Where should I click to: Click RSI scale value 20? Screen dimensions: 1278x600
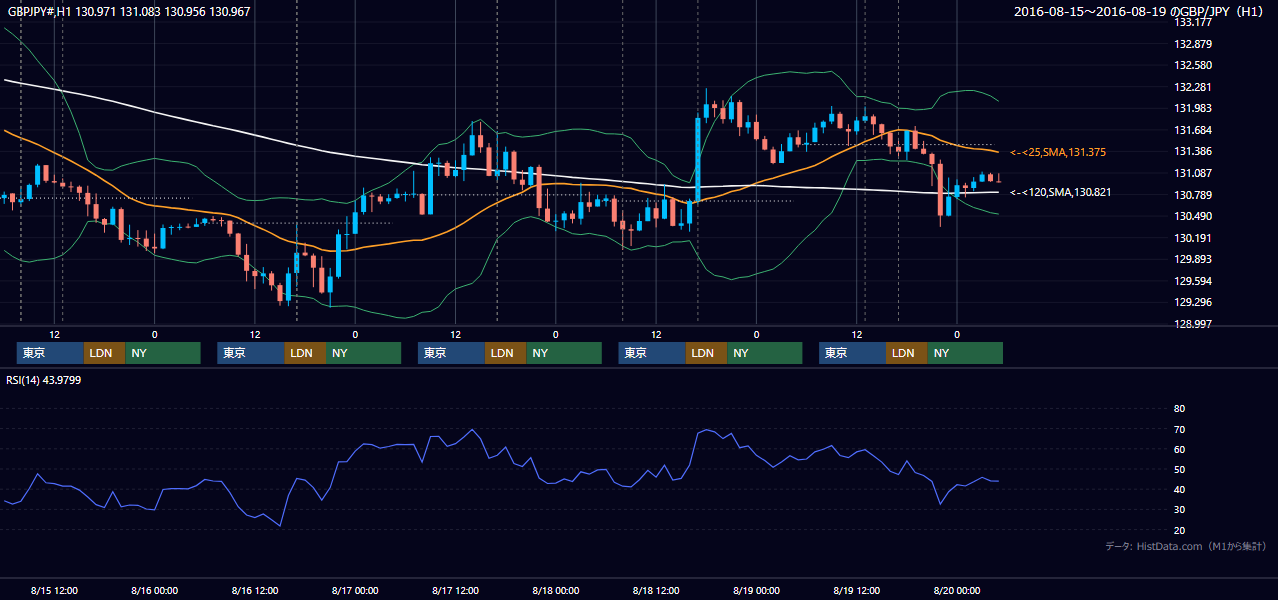pyautogui.click(x=1179, y=530)
